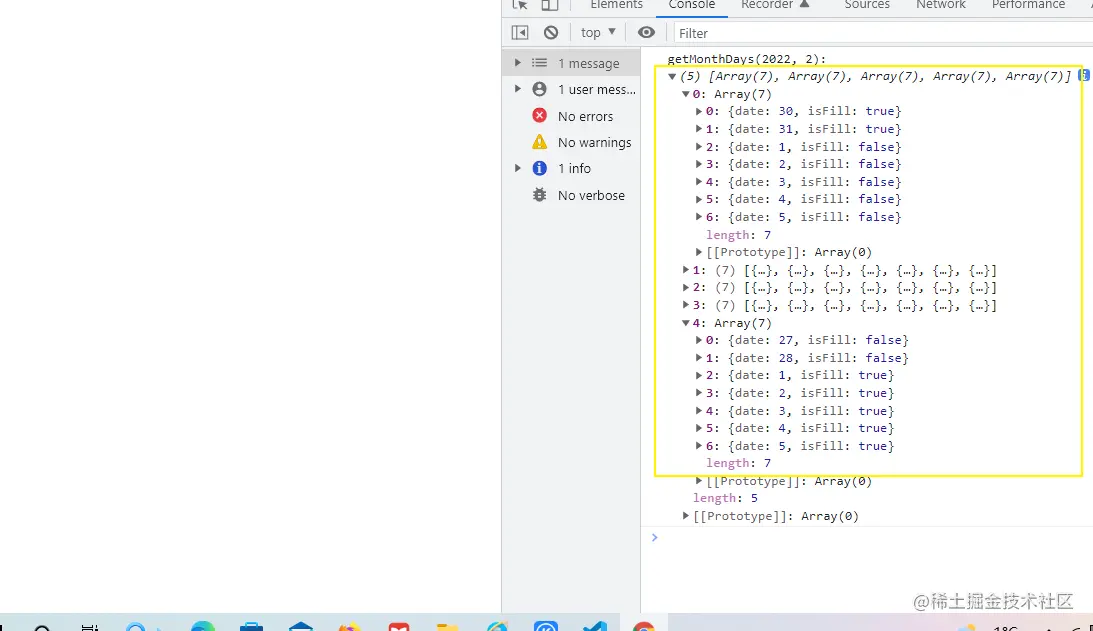This screenshot has height=631, width=1093.
Task: Collapse the root (5) array output
Action: click(672, 77)
